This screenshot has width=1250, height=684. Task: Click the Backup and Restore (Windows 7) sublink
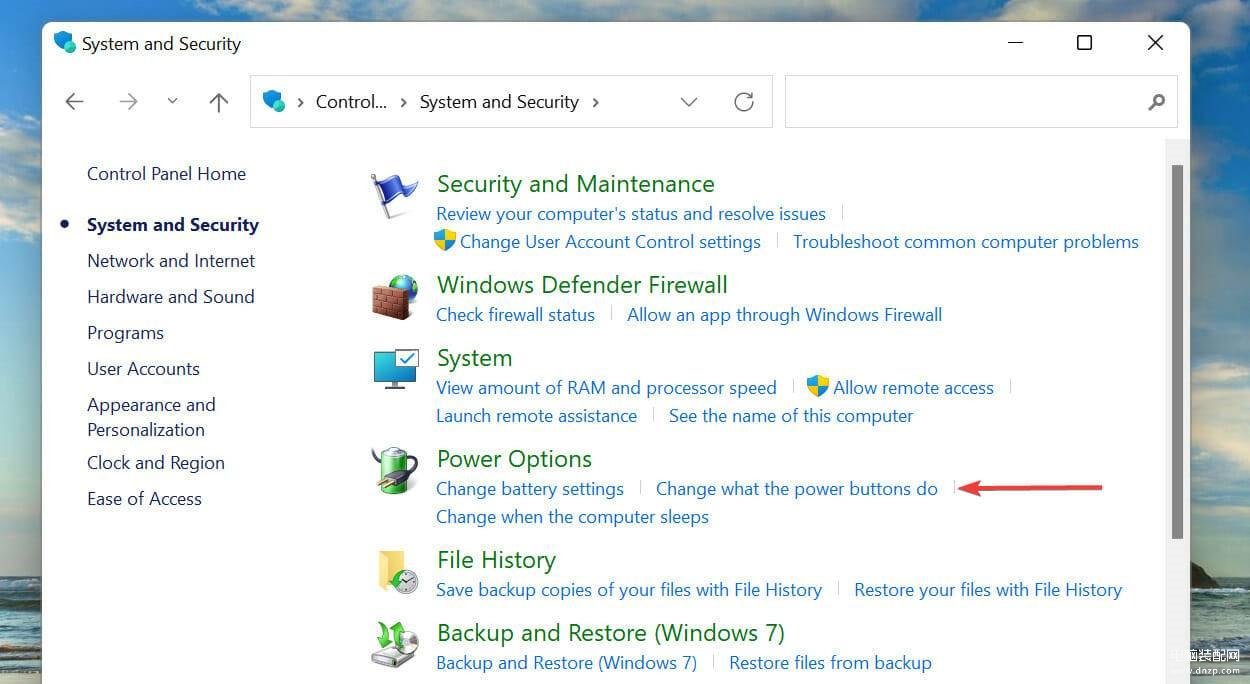[566, 662]
